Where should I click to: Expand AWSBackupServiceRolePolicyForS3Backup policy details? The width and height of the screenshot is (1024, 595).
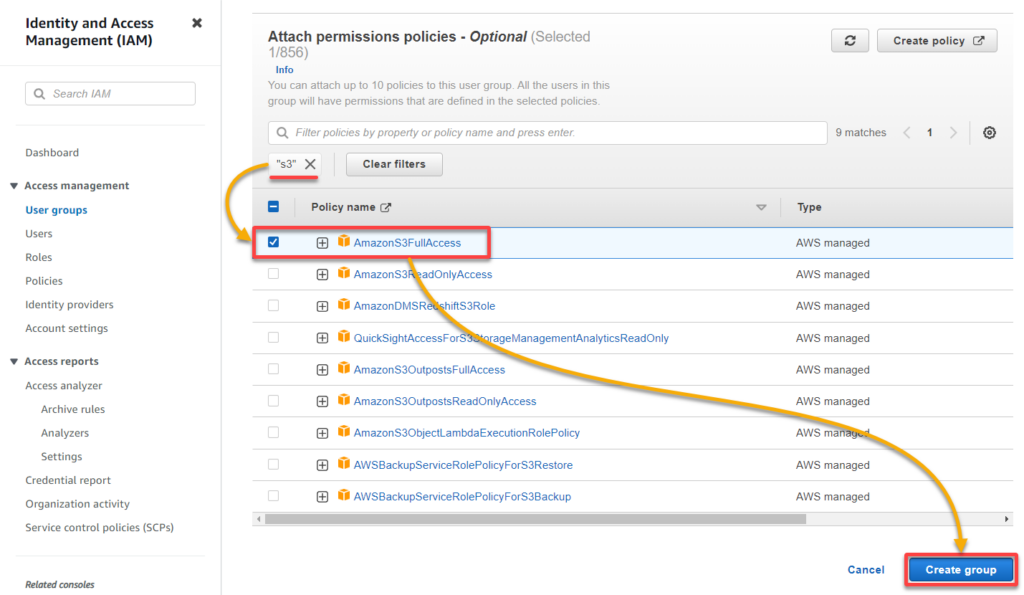[322, 497]
